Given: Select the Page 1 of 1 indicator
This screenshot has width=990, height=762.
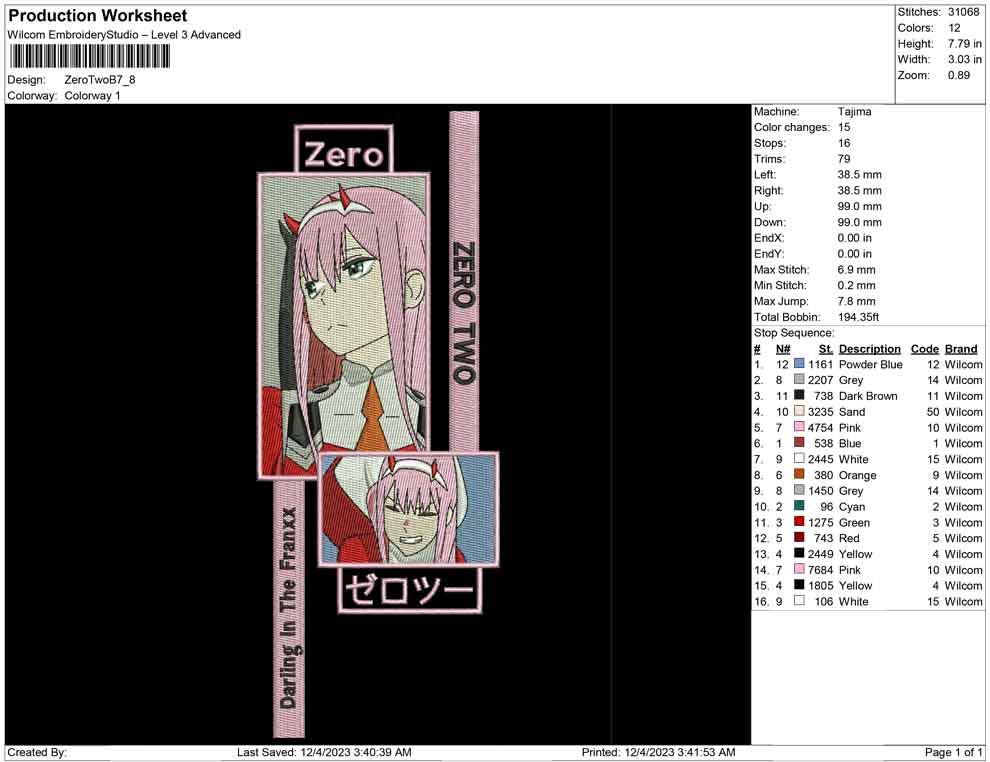Looking at the screenshot, I should (x=953, y=752).
